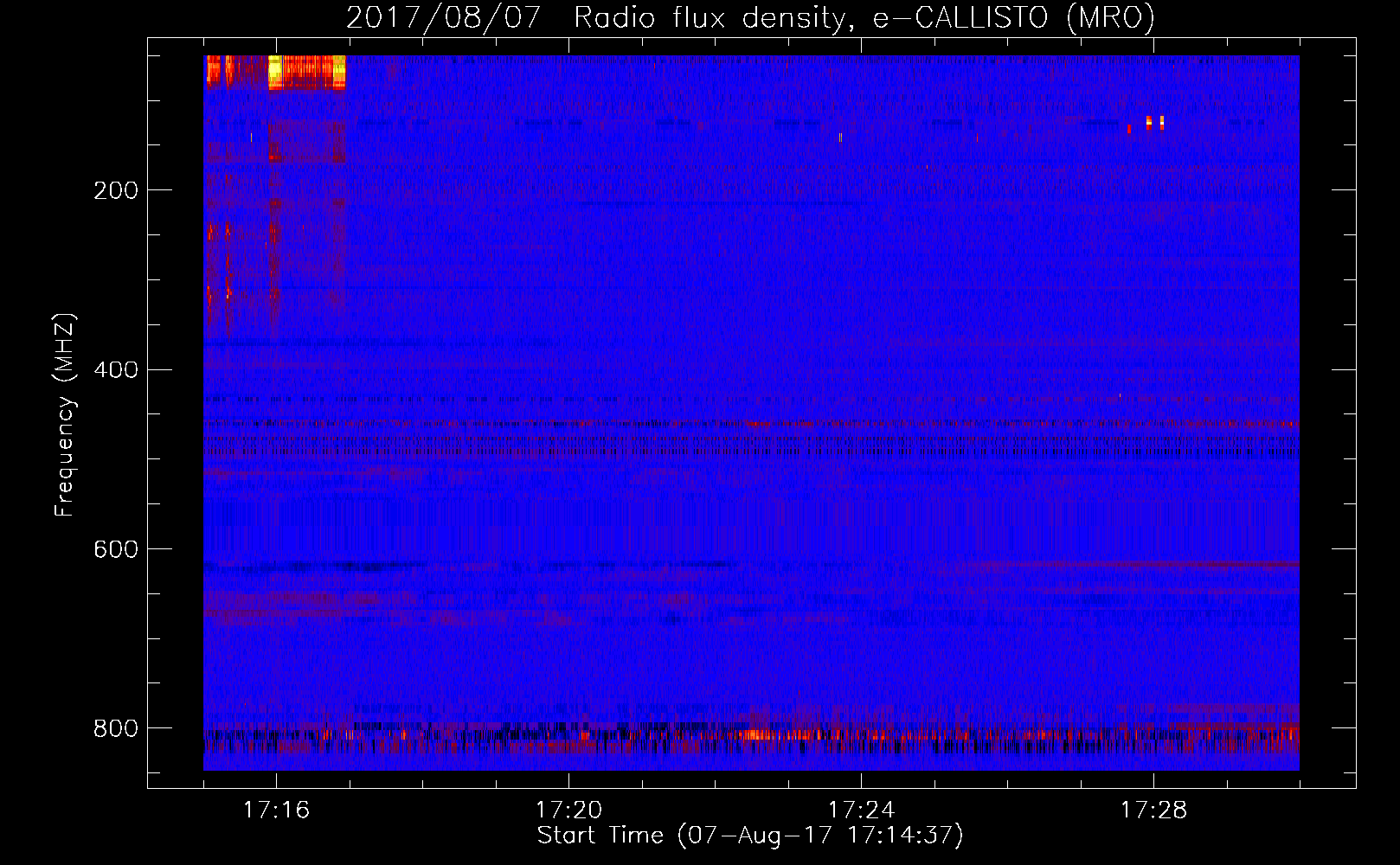Click the 17:20 time tick label
1400x865 pixels.
coord(568,811)
